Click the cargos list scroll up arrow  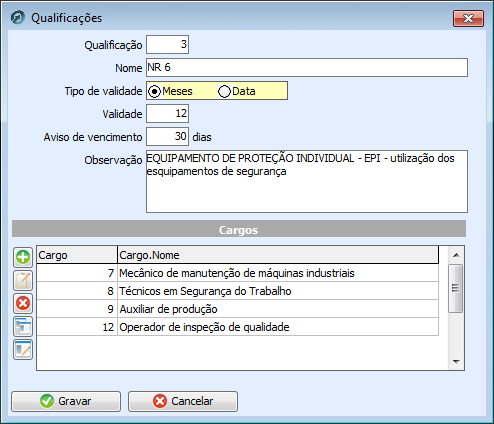pos(456,255)
